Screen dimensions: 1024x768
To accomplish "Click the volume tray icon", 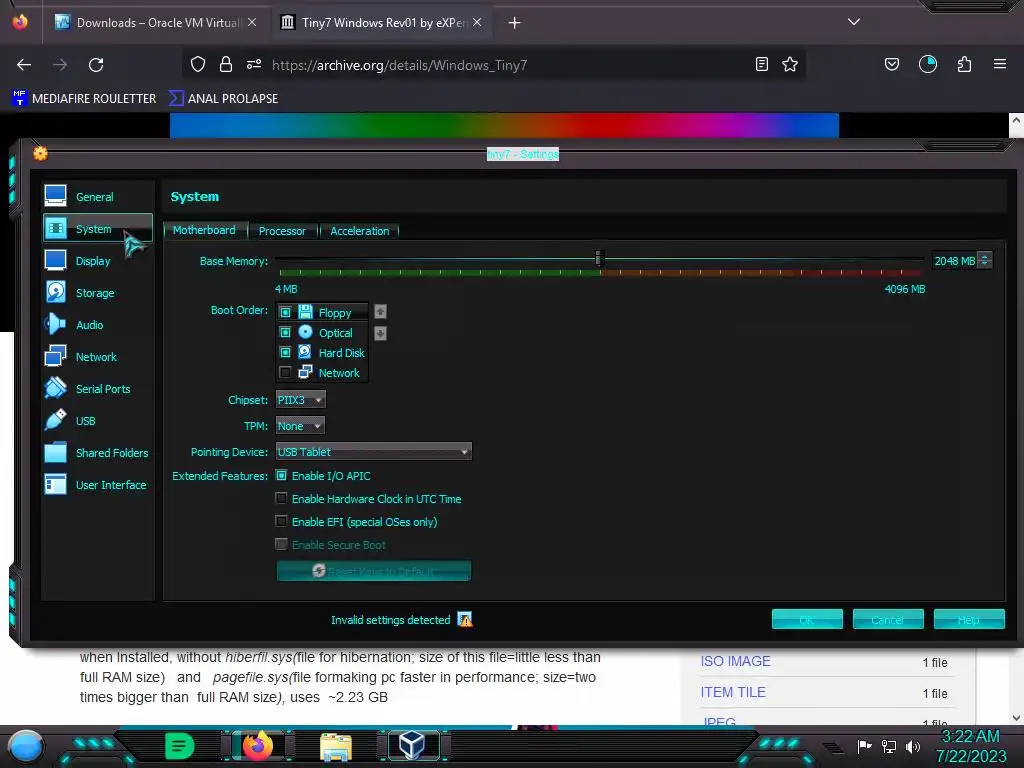I will tap(912, 746).
